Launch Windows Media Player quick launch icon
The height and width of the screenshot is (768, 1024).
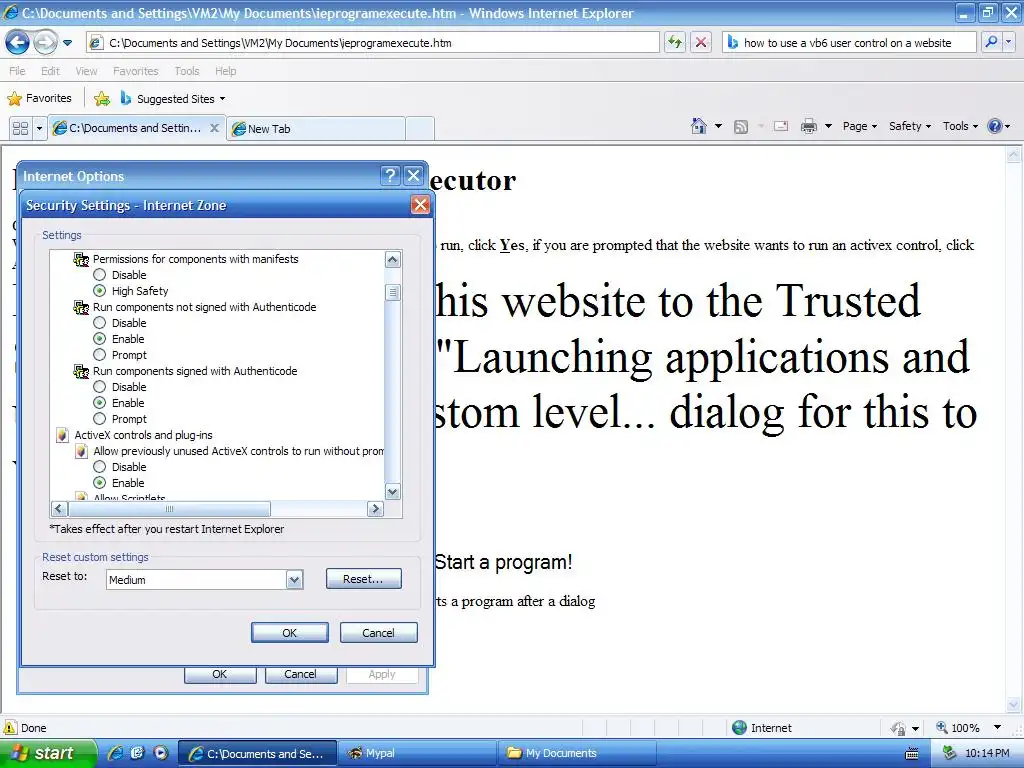161,753
